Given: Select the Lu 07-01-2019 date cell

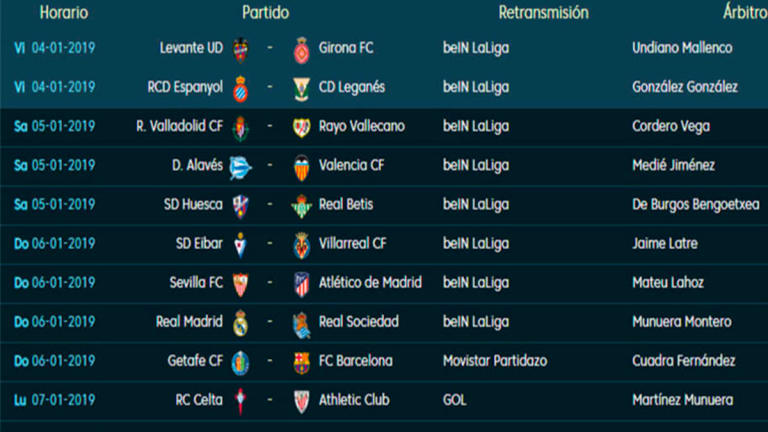Looking at the screenshot, I should 56,400.
